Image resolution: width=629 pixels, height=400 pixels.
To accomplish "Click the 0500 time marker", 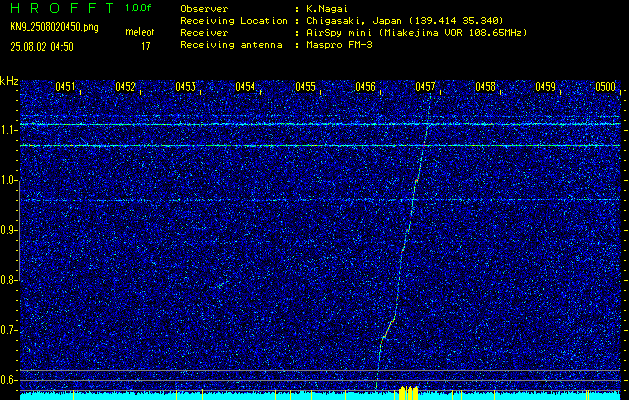I will click(x=605, y=86).
